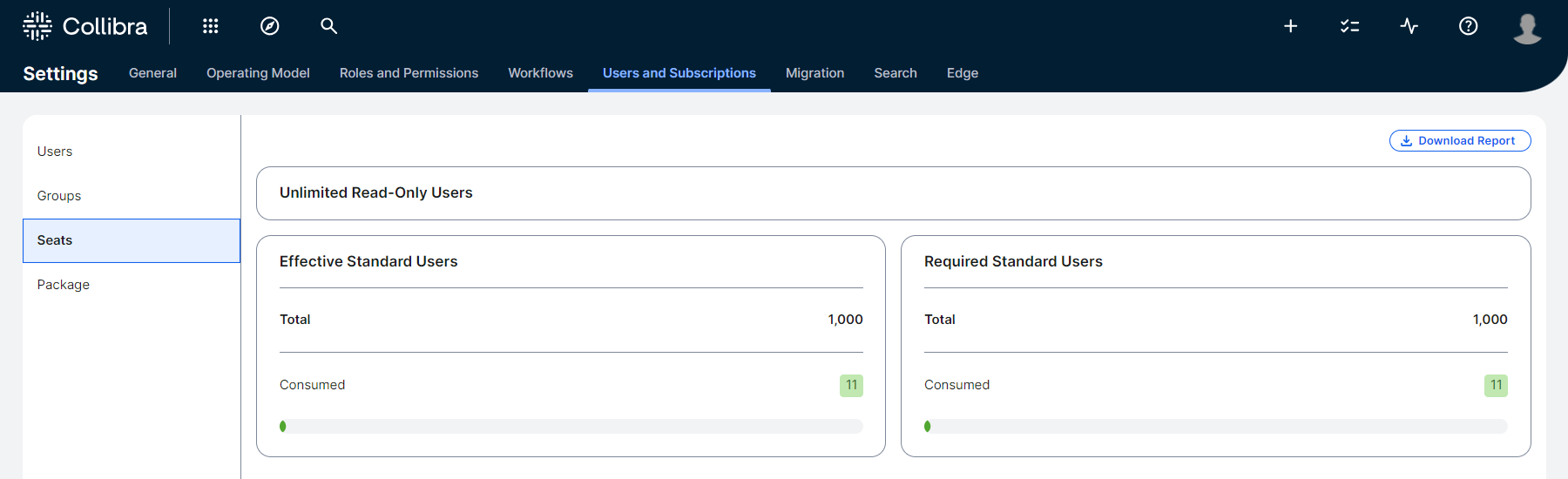Viewport: 1568px width, 479px height.
Task: Click the plus create icon
Action: (1290, 26)
